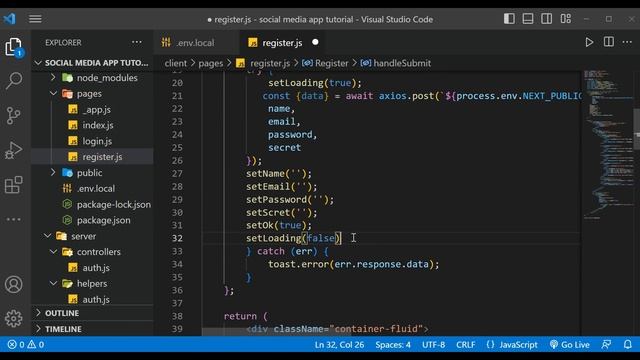Open the Manage settings gear
This screenshot has width=640, height=360.
pyautogui.click(x=13, y=318)
